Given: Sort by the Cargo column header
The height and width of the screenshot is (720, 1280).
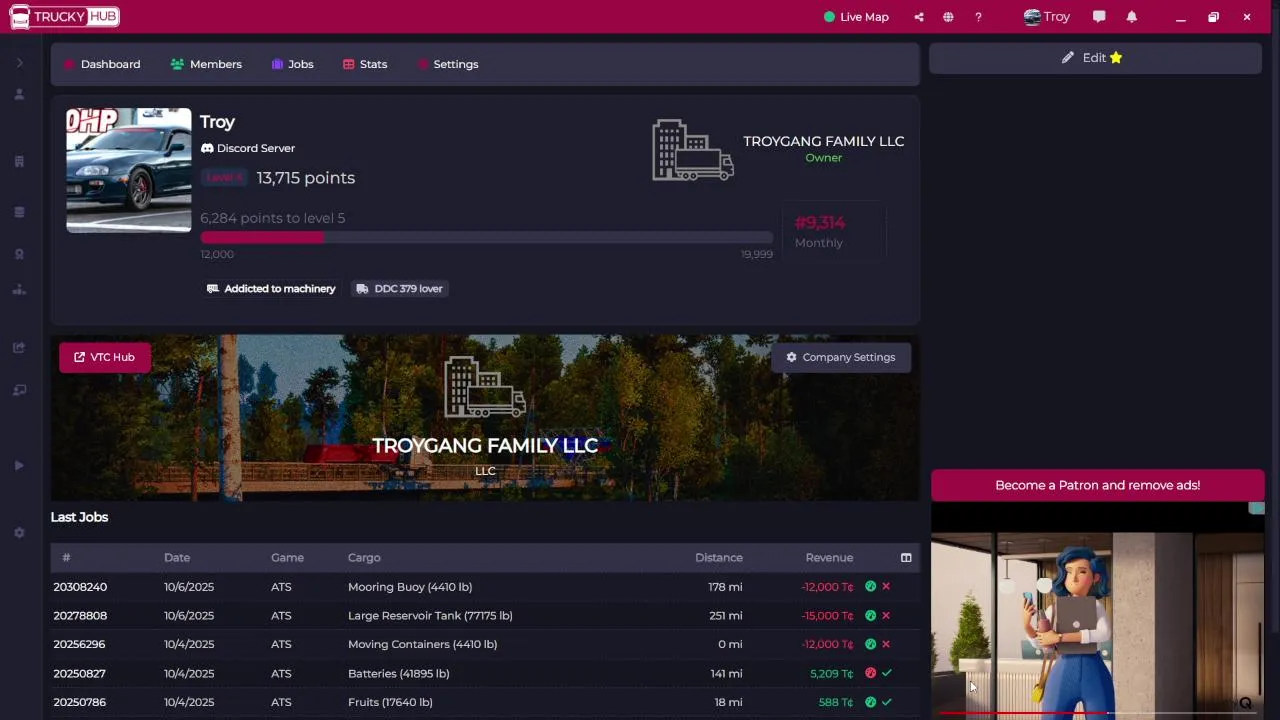Looking at the screenshot, I should (x=364, y=558).
